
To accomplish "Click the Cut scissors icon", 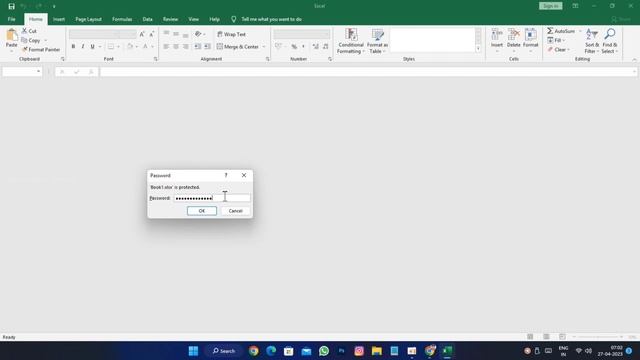I will (x=24, y=31).
